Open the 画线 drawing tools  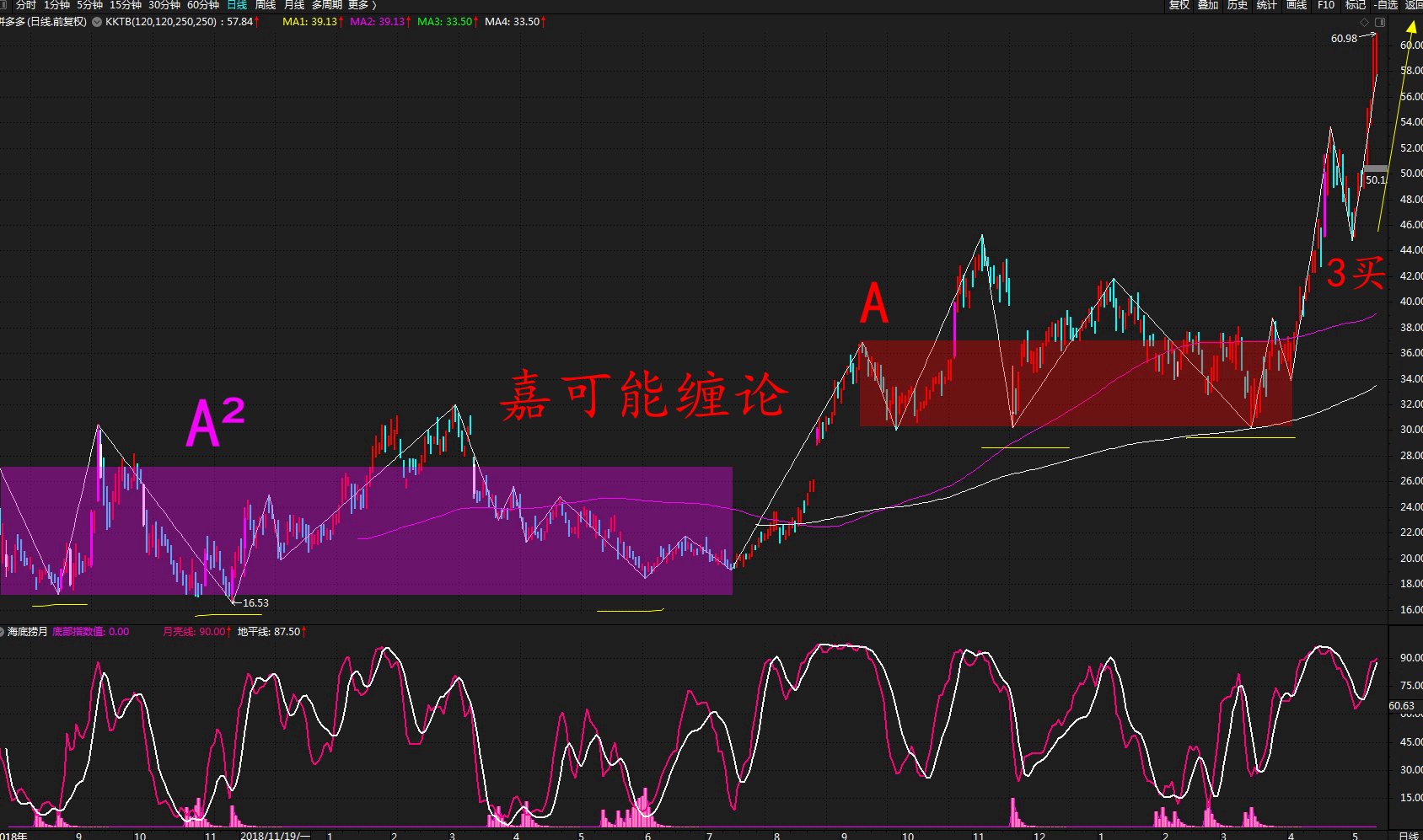point(1297,5)
